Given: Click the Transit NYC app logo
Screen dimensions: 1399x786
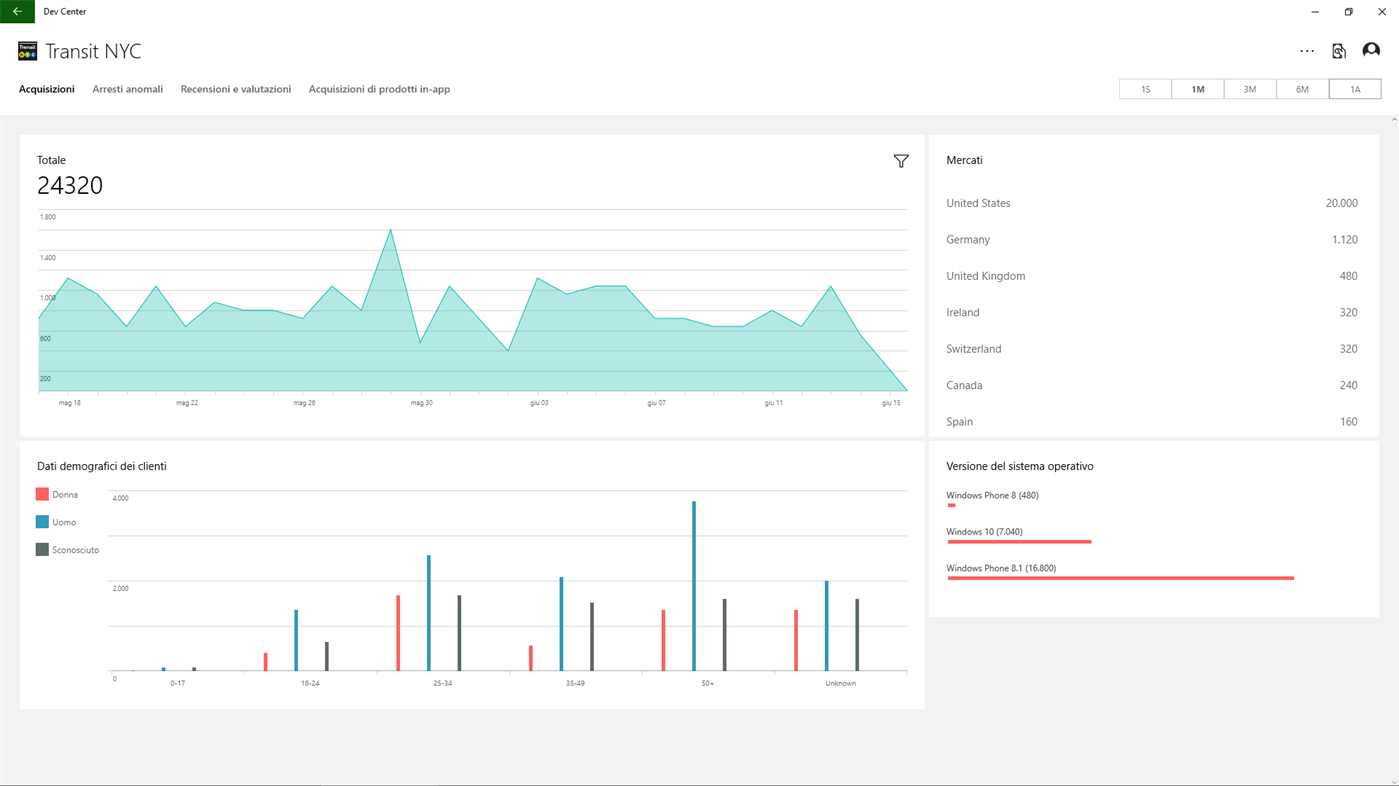Looking at the screenshot, I should [28, 51].
